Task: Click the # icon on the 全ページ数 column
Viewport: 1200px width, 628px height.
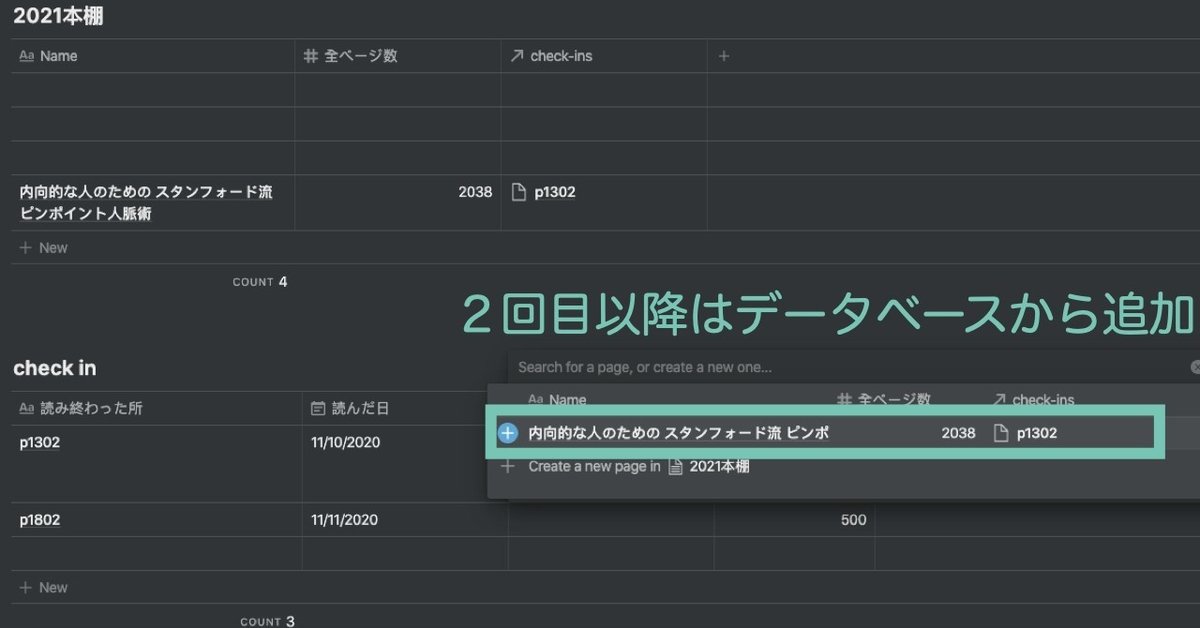Action: (x=309, y=56)
